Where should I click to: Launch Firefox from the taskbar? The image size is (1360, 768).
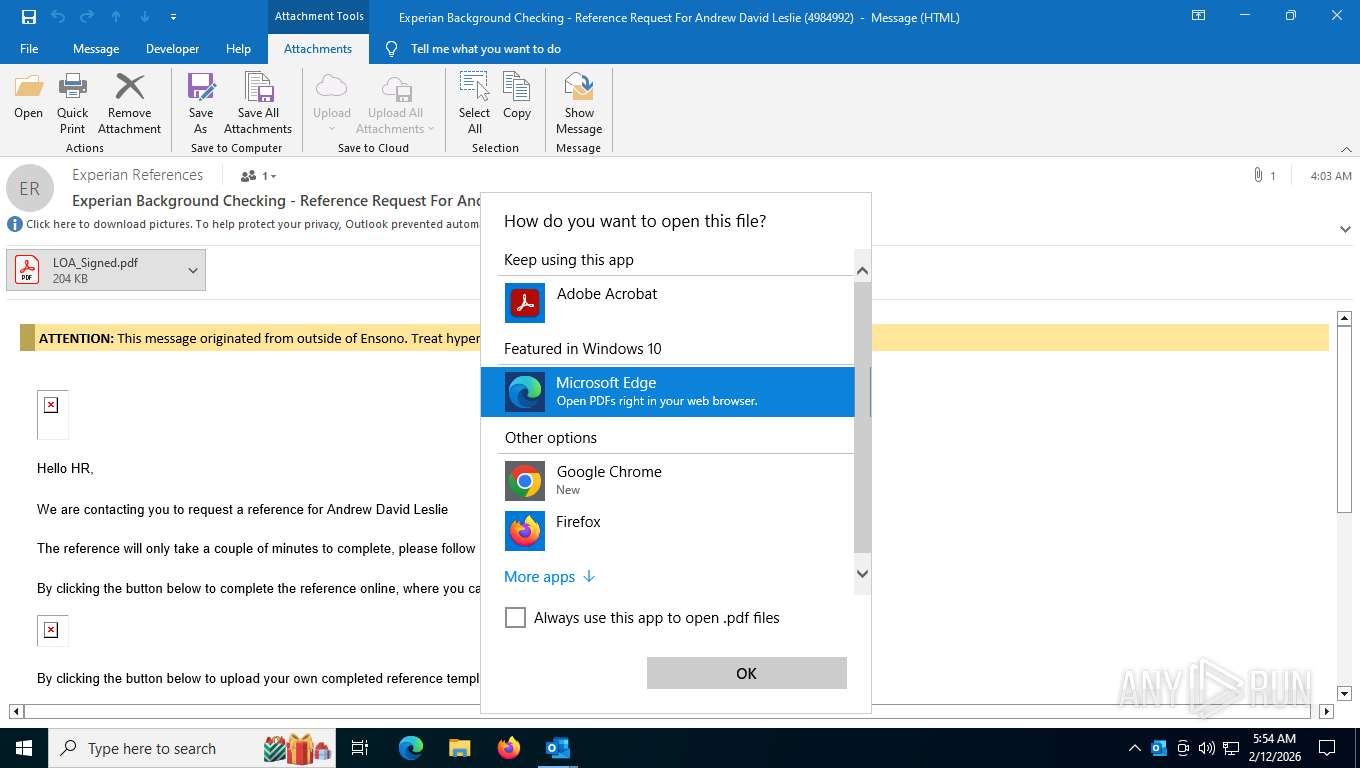(x=509, y=747)
